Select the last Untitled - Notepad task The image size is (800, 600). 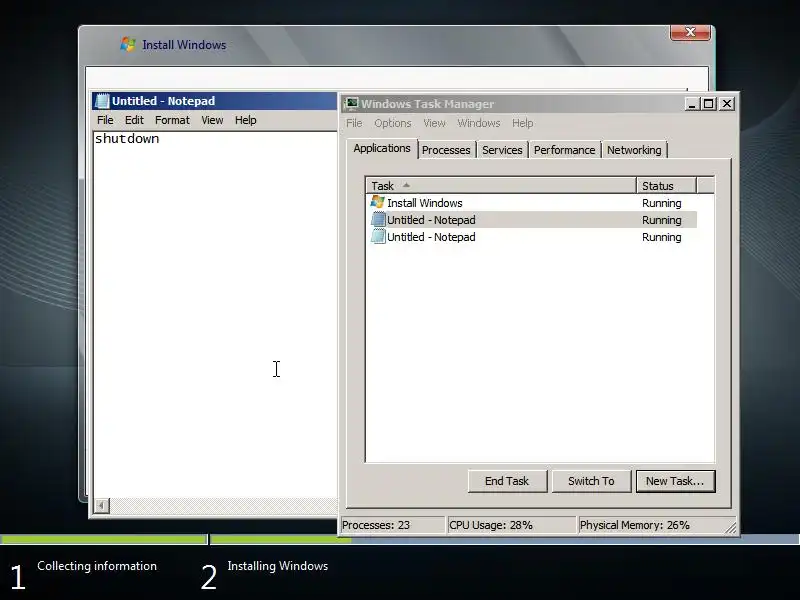pos(533,237)
